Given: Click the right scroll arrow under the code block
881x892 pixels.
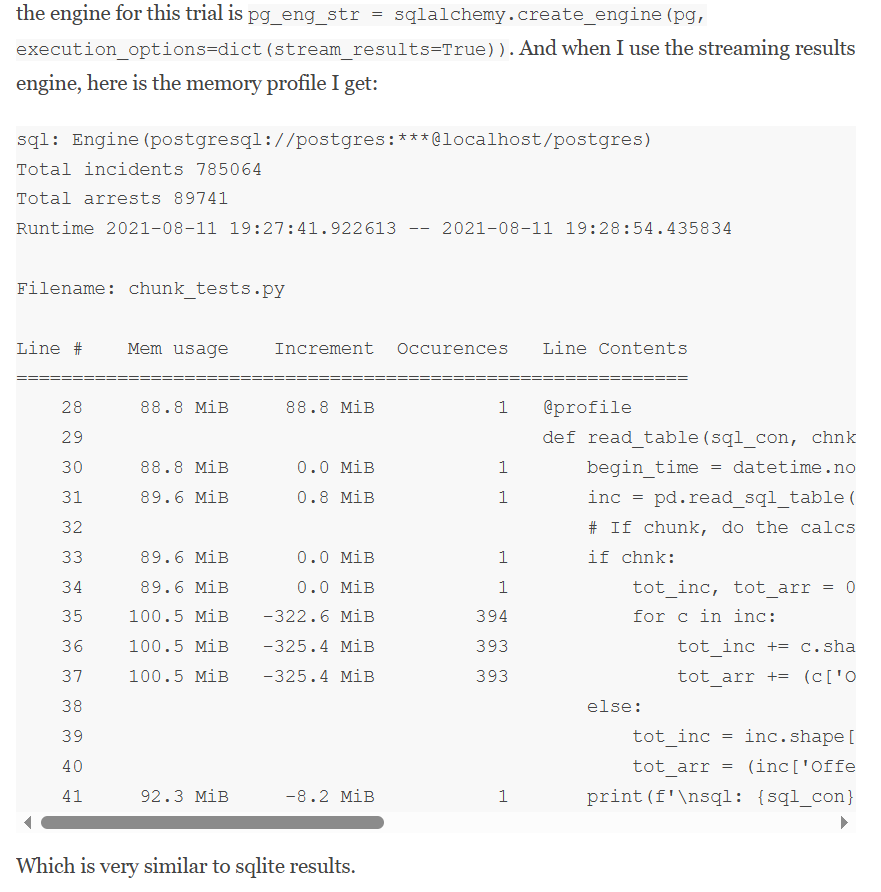Looking at the screenshot, I should [x=845, y=823].
